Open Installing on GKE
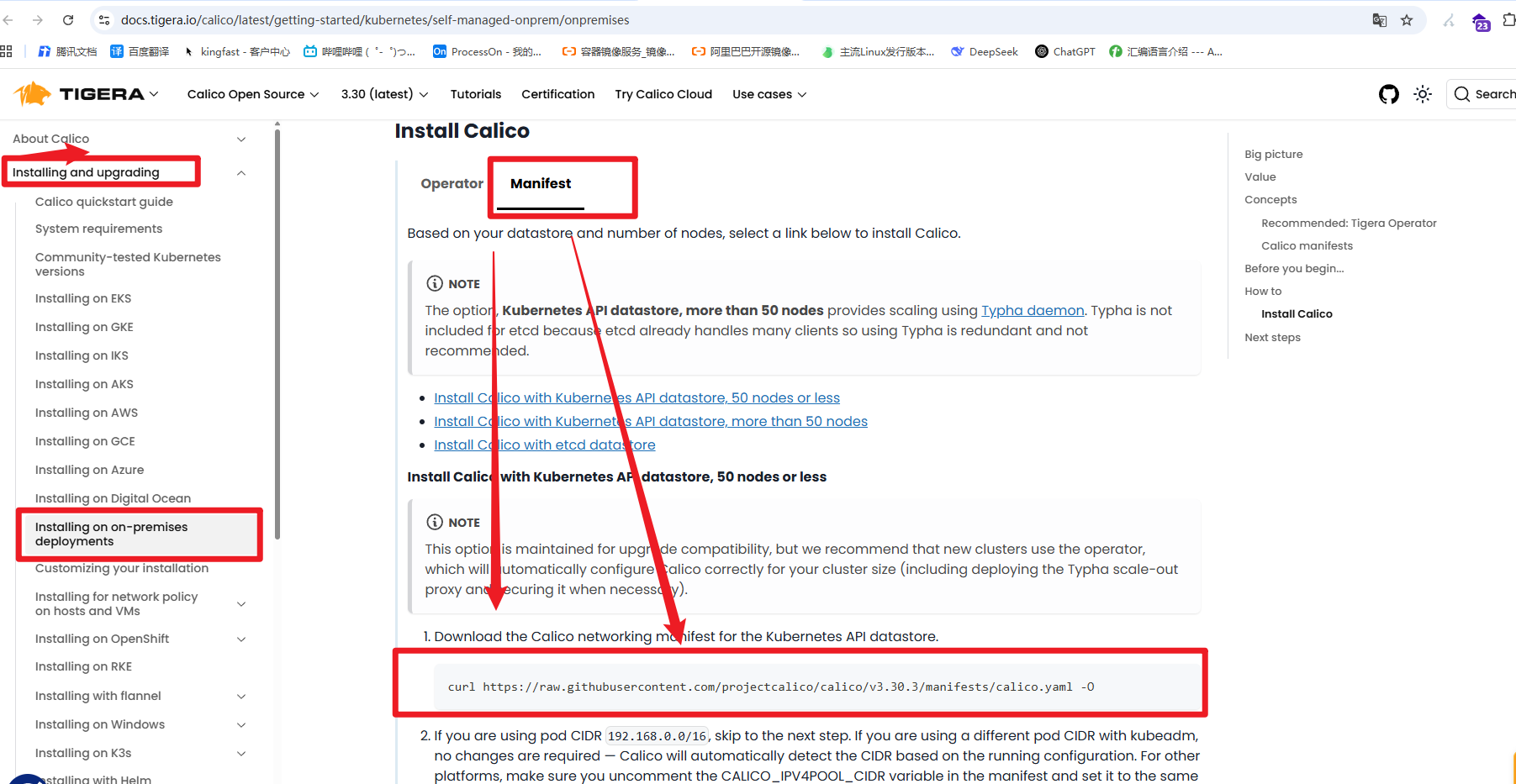 (x=84, y=327)
